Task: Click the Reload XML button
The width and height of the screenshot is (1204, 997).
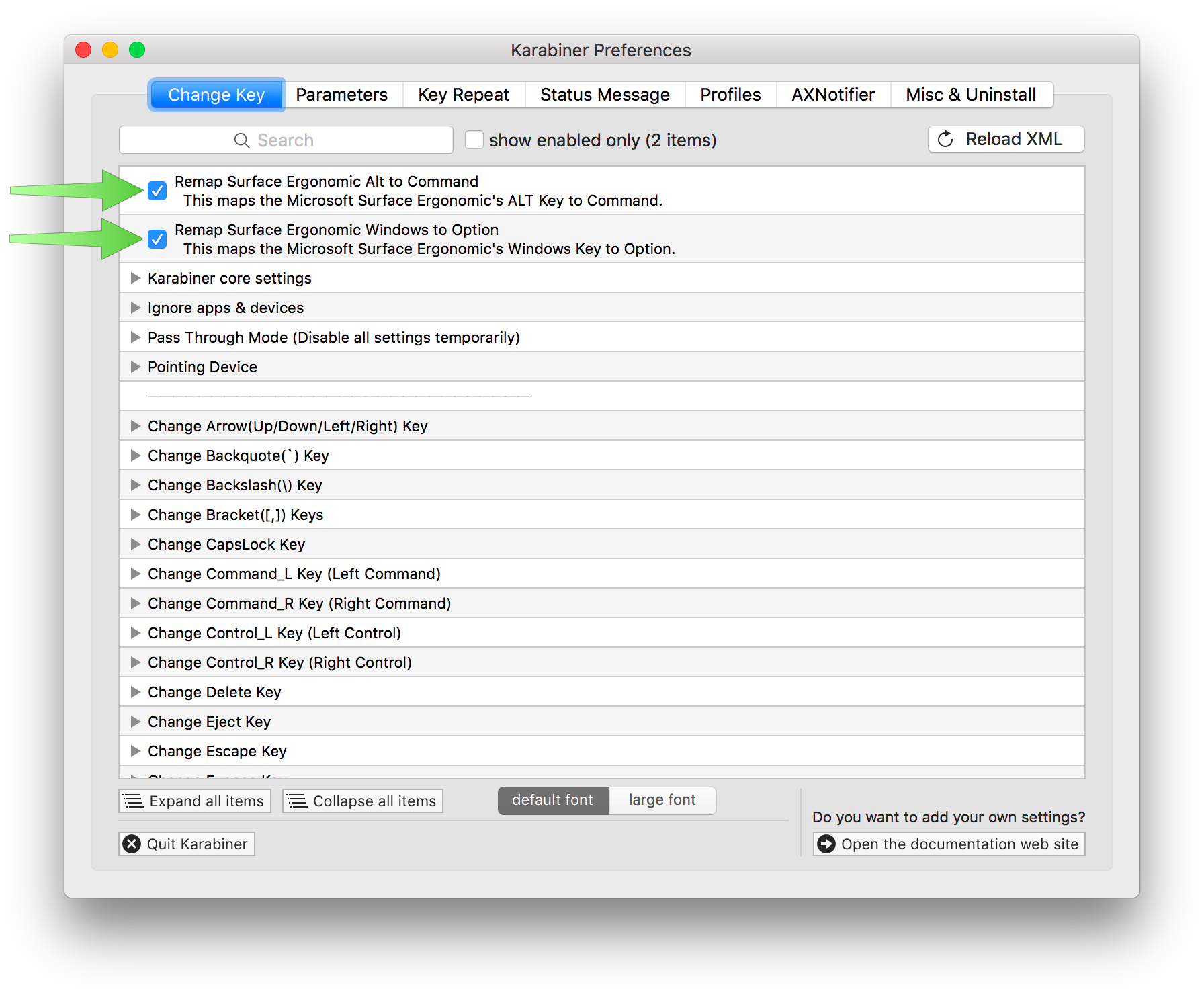Action: pos(1006,139)
